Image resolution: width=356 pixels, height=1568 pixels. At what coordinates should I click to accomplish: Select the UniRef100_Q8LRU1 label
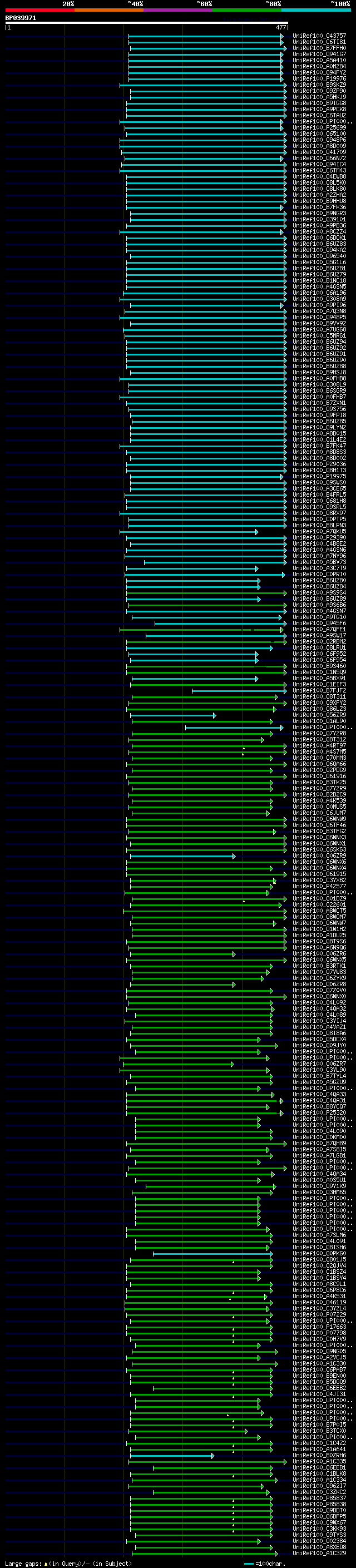click(x=319, y=647)
